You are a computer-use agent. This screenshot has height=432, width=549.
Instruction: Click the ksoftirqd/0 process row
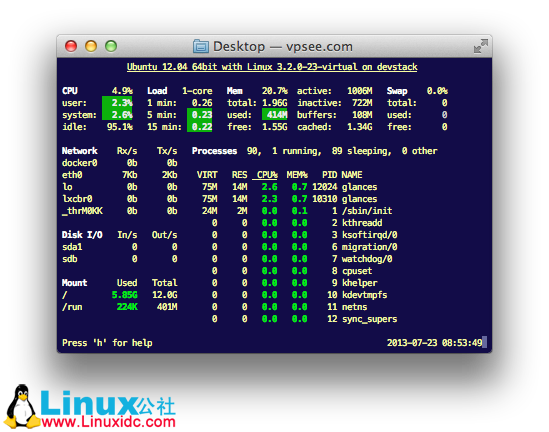tap(304, 235)
